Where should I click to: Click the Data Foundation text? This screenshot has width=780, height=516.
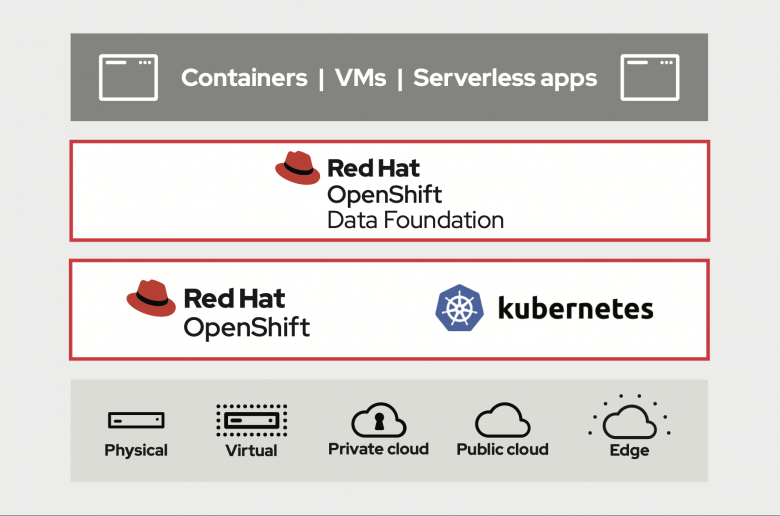(x=415, y=220)
